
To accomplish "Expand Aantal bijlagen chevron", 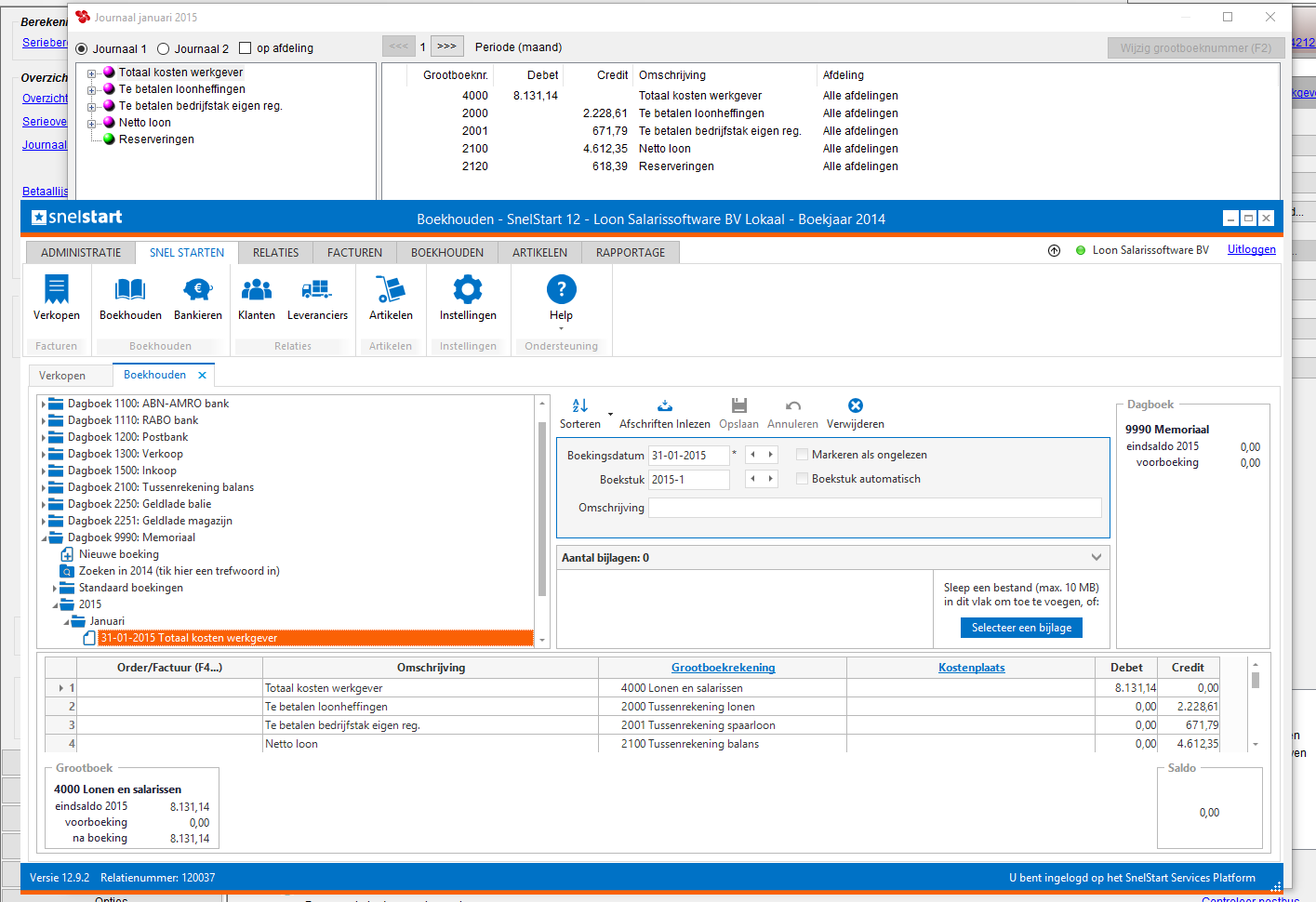I will click(x=1097, y=557).
